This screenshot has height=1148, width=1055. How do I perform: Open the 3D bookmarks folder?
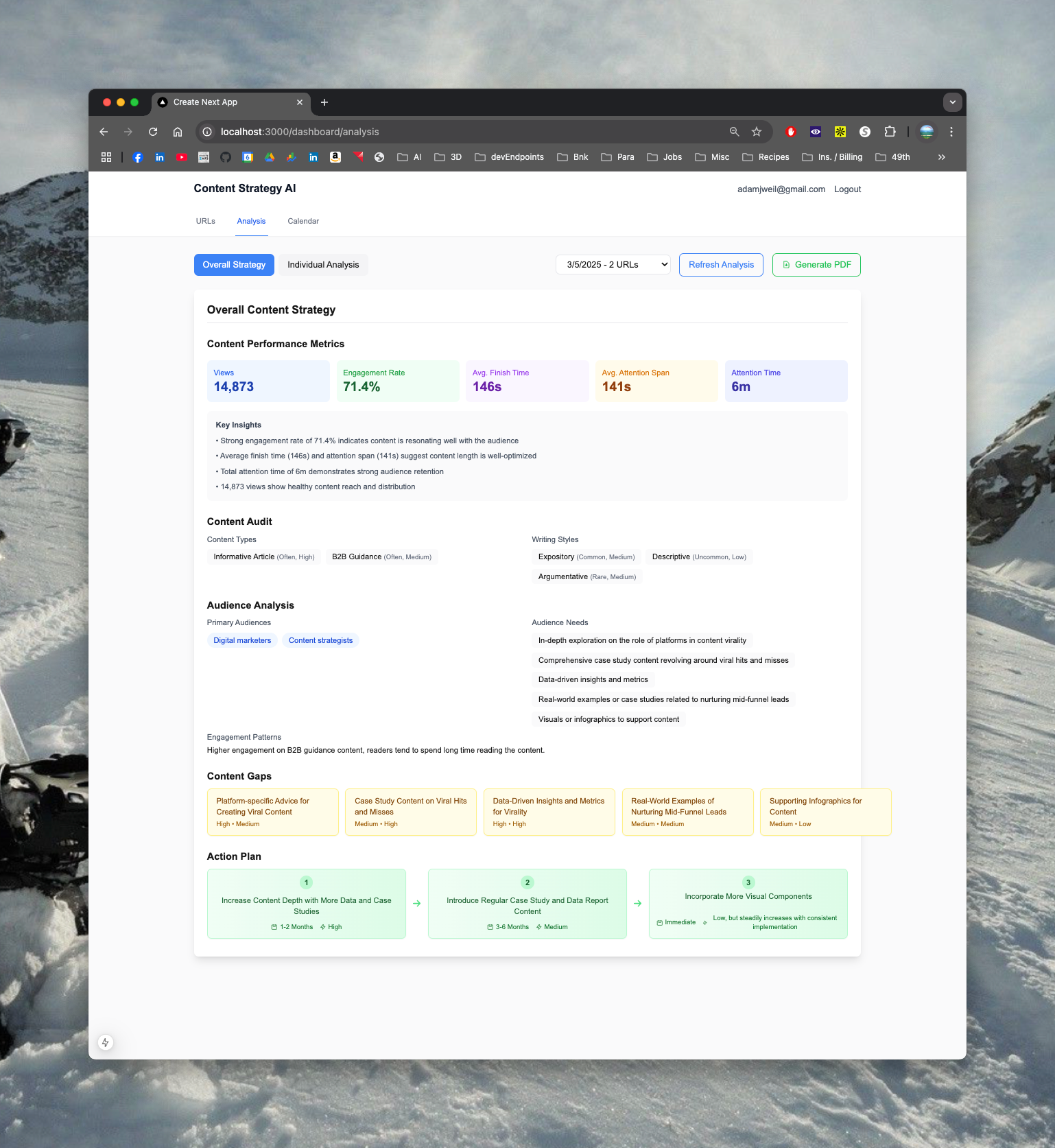coord(448,157)
